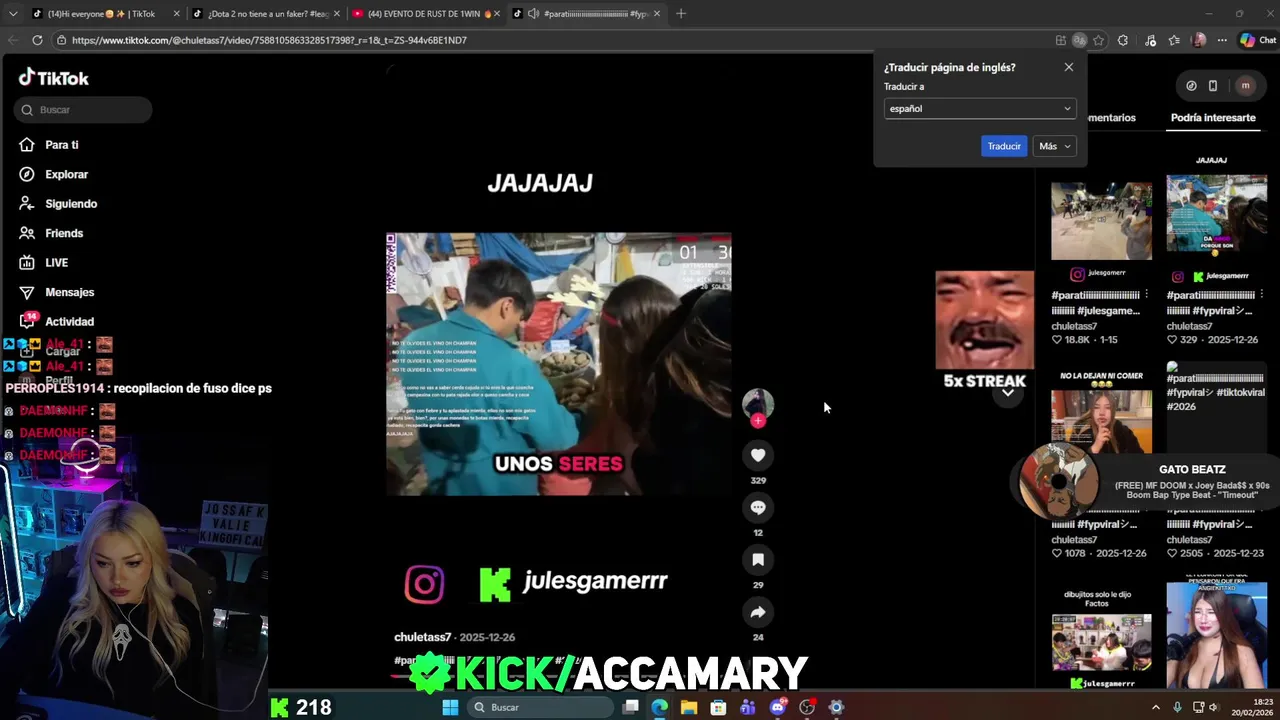Open LIVE in the sidebar

56,263
